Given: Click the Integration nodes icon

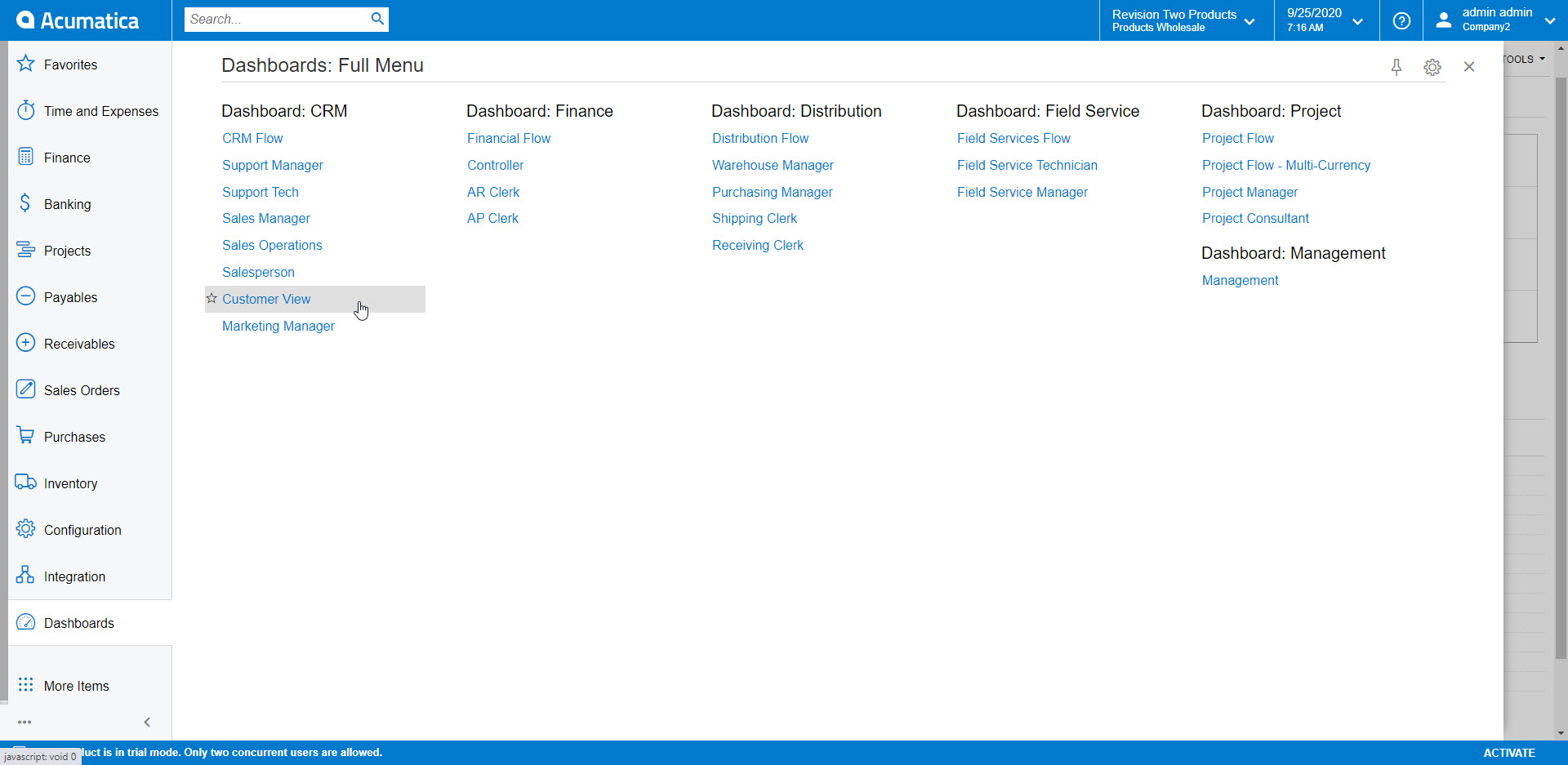Looking at the screenshot, I should coord(26,576).
